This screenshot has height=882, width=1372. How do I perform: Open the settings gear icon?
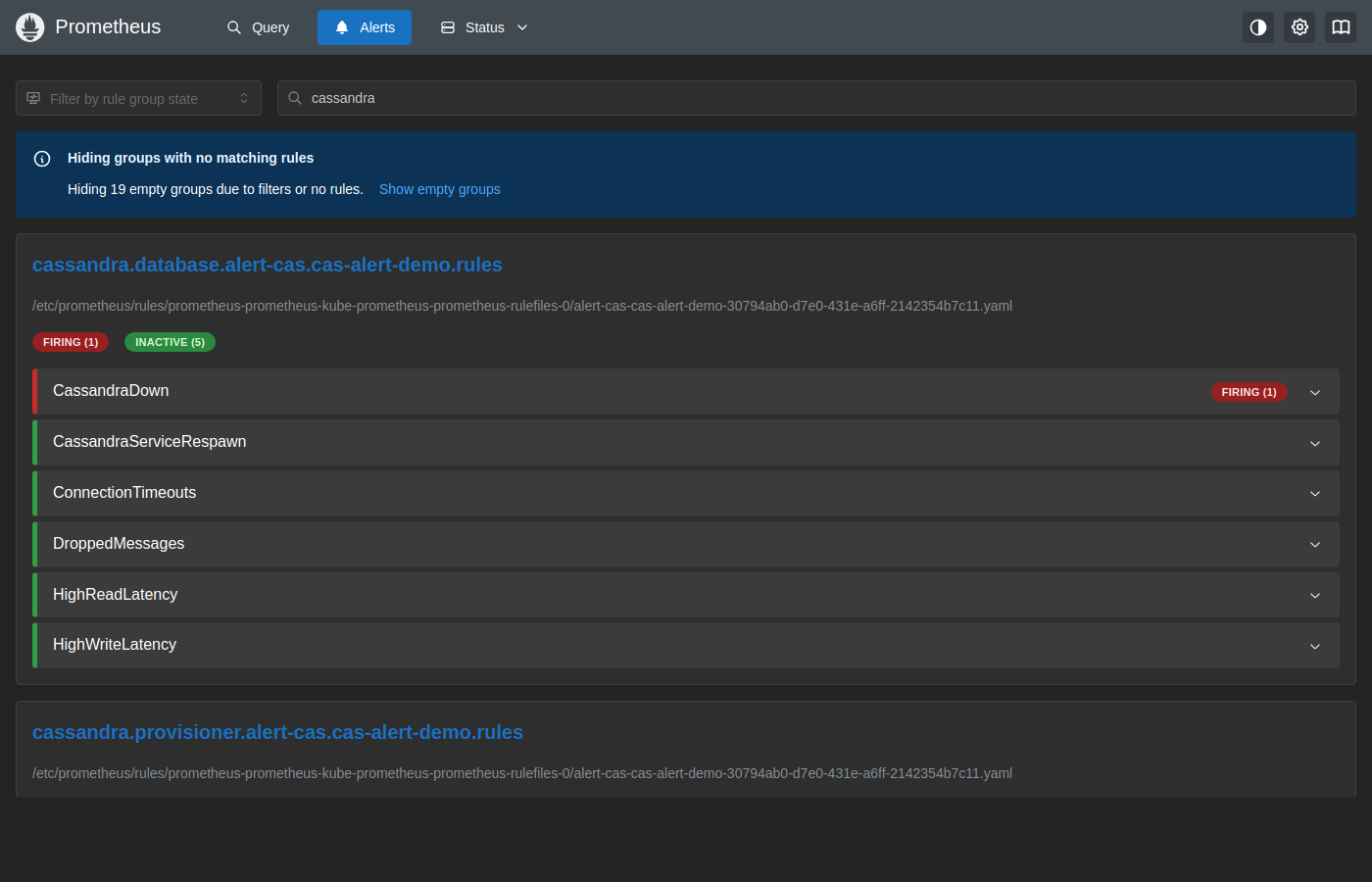point(1299,27)
